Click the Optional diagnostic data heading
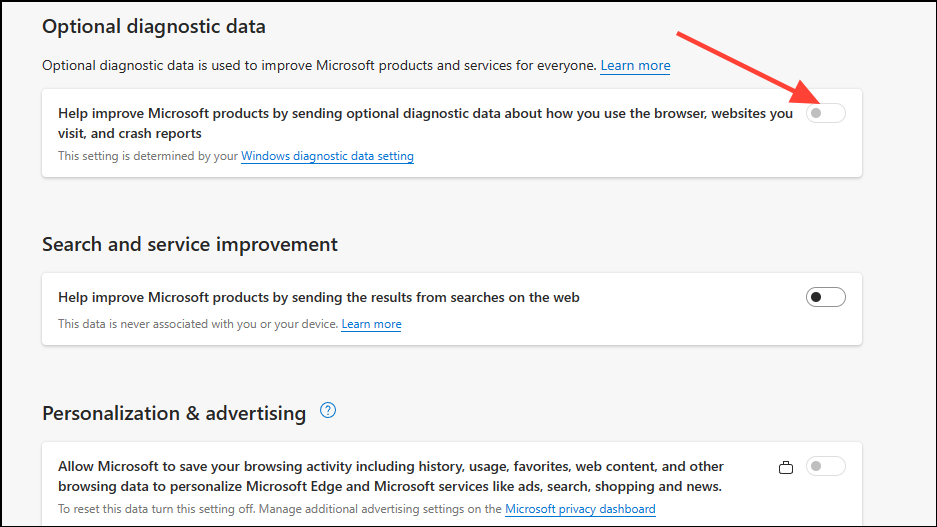Screen dimensions: 937x527 click(154, 26)
